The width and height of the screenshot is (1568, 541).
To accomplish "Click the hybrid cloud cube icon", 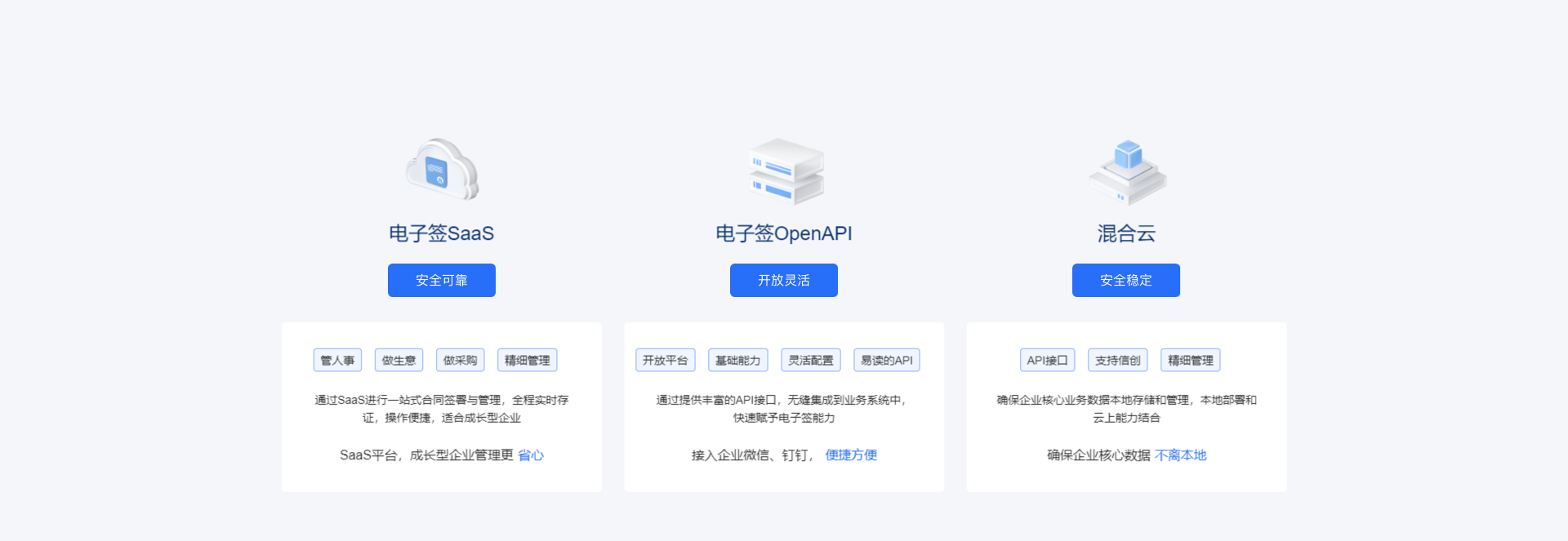I will 1126,171.
